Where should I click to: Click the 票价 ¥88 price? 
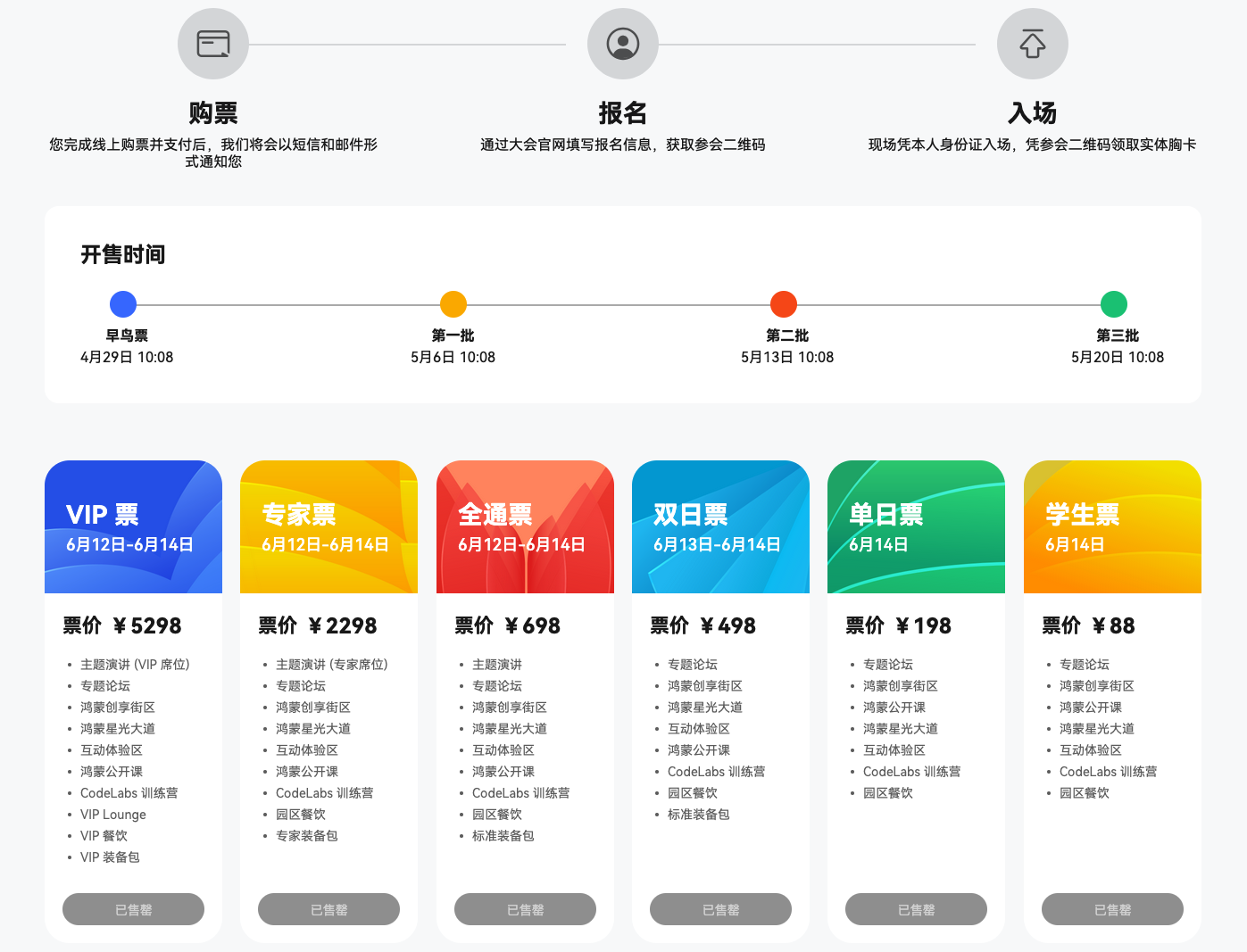click(x=1089, y=625)
